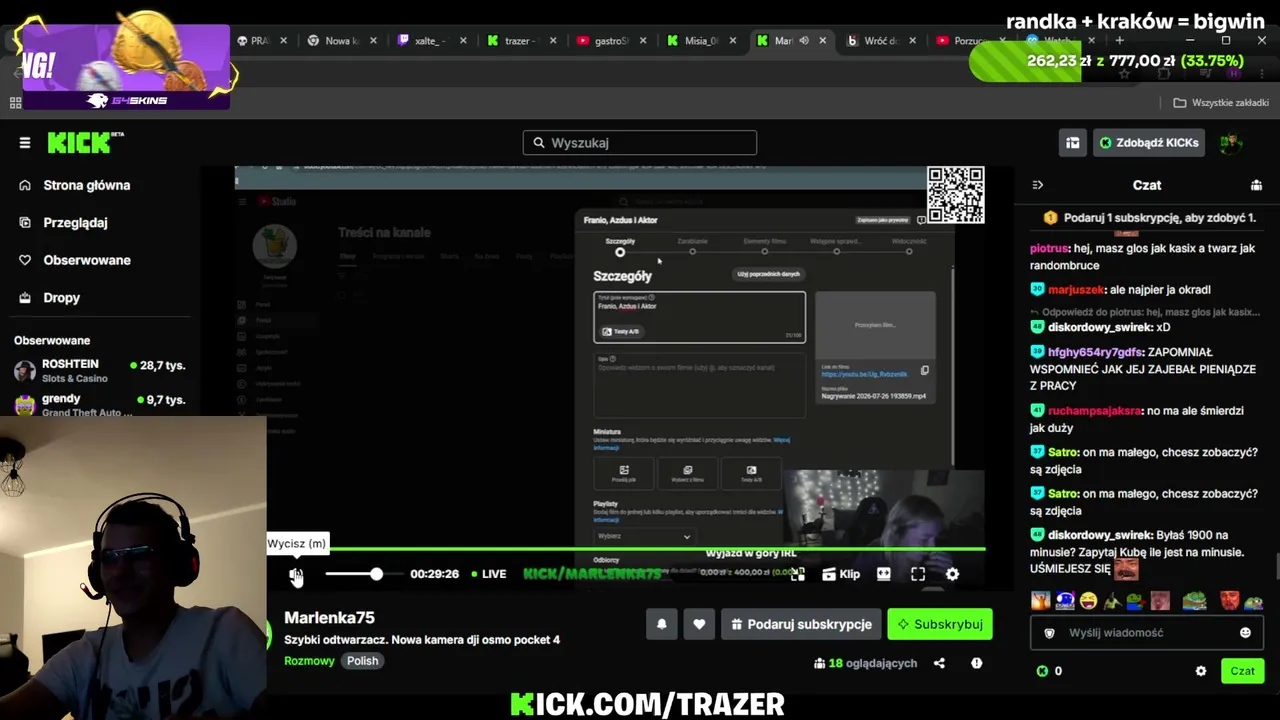The width and height of the screenshot is (1280, 720).
Task: Click the ruchampsajaksra username in chat
Action: (x=1094, y=411)
